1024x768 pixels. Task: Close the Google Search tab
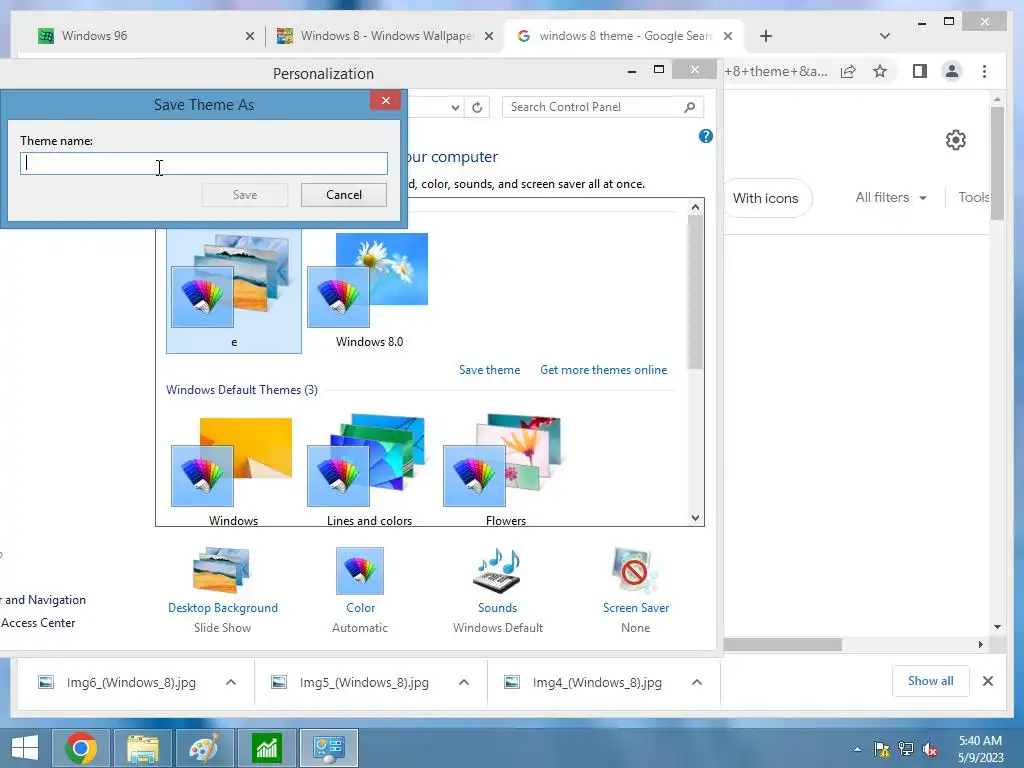click(x=728, y=37)
